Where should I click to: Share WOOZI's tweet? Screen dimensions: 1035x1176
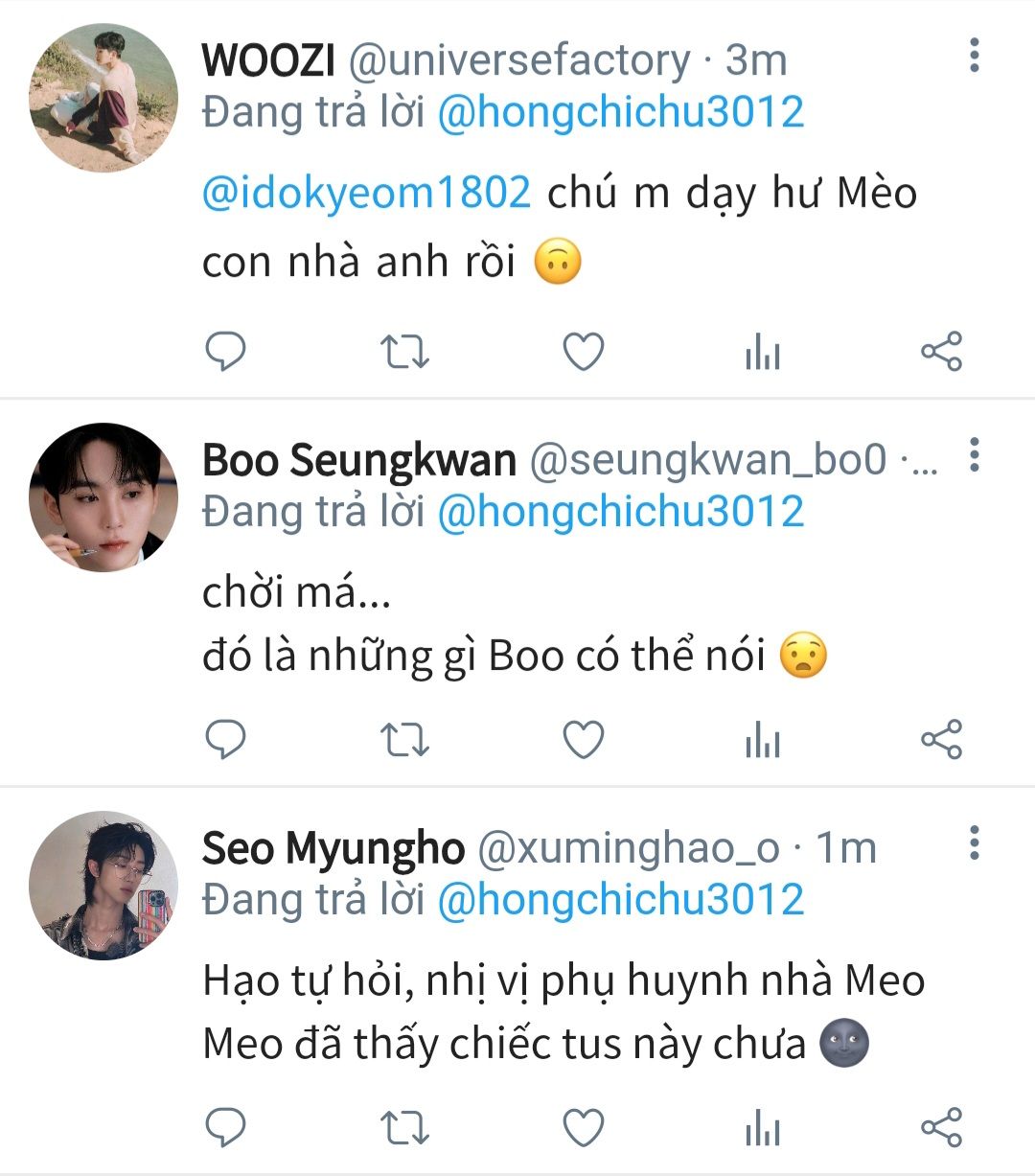click(941, 352)
